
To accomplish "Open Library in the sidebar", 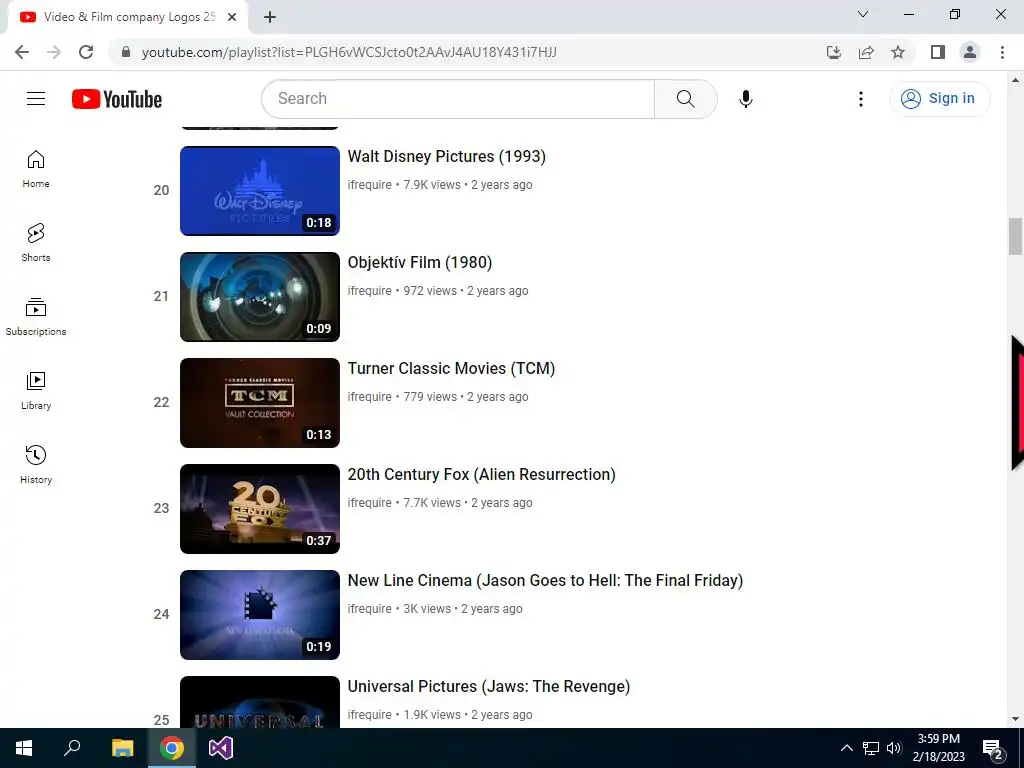I will click(x=36, y=391).
